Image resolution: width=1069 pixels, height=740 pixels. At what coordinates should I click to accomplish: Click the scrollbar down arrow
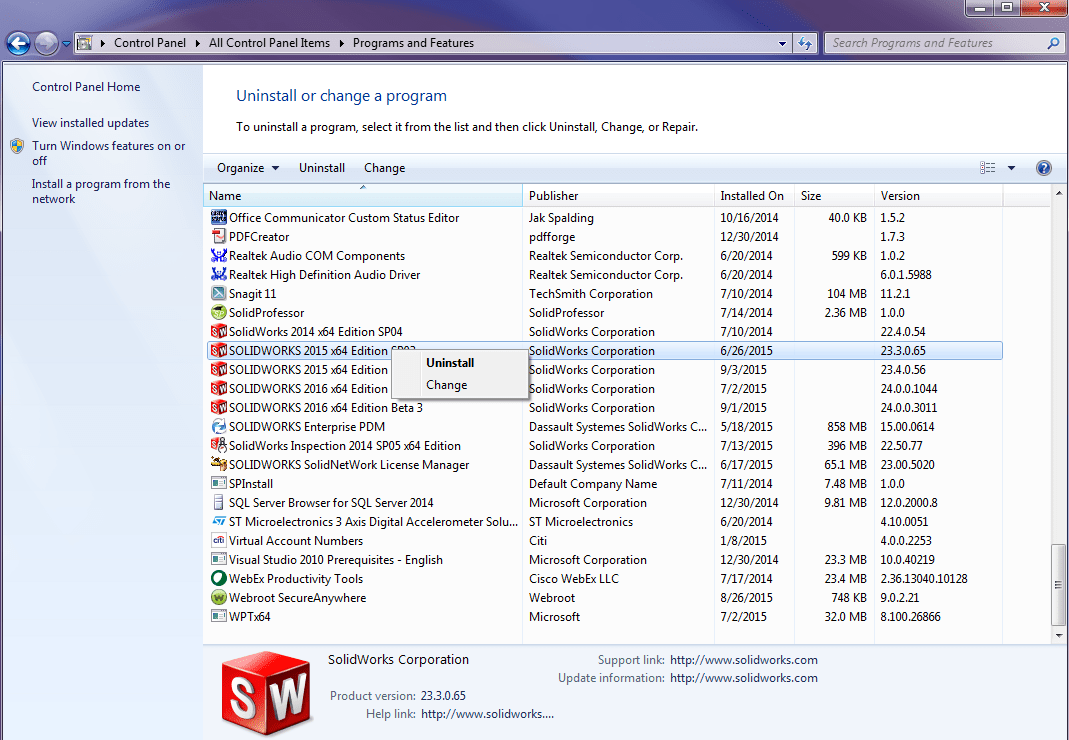[1058, 635]
